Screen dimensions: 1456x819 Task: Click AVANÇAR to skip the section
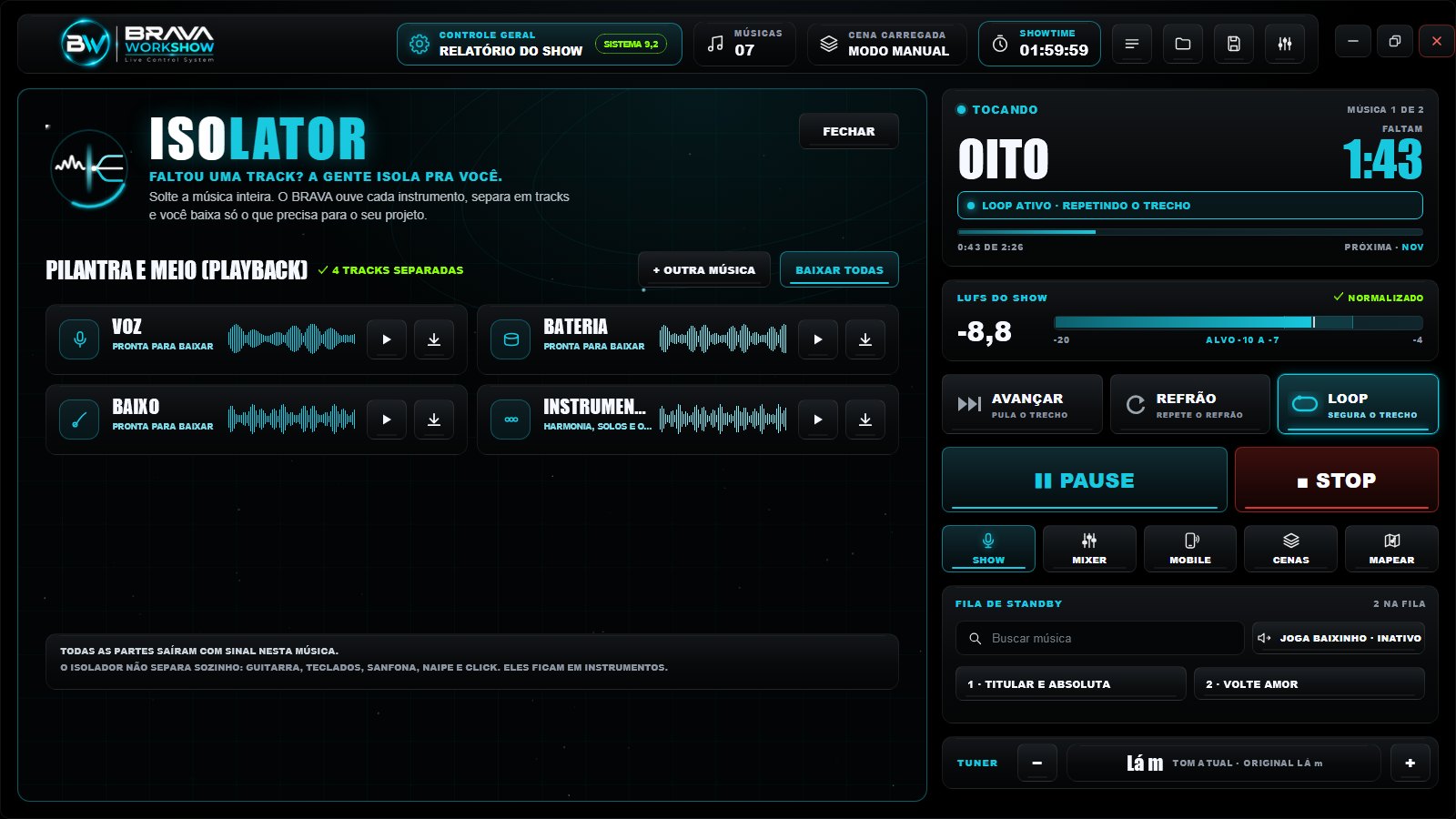point(1022,404)
